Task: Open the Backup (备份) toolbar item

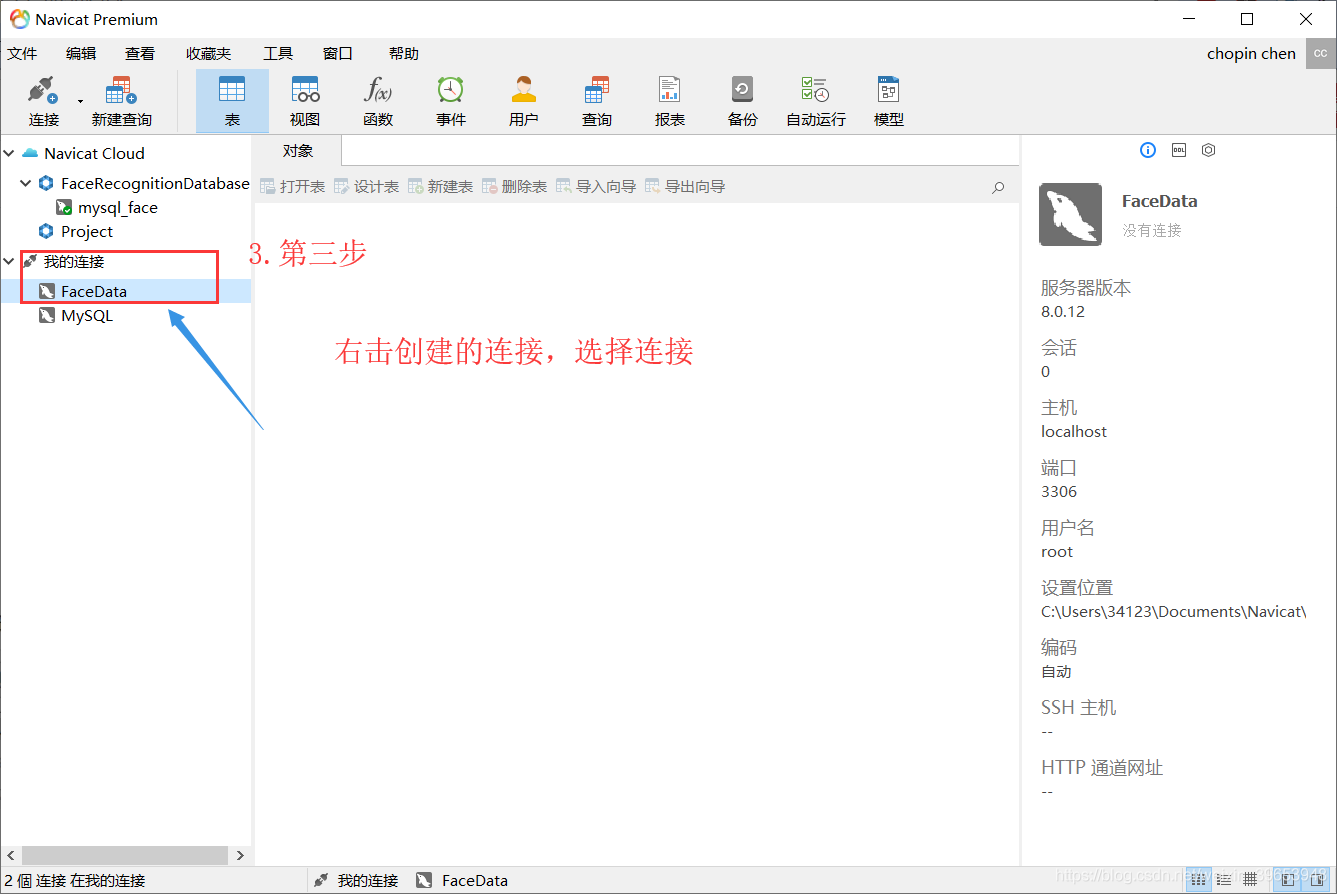Action: click(743, 101)
